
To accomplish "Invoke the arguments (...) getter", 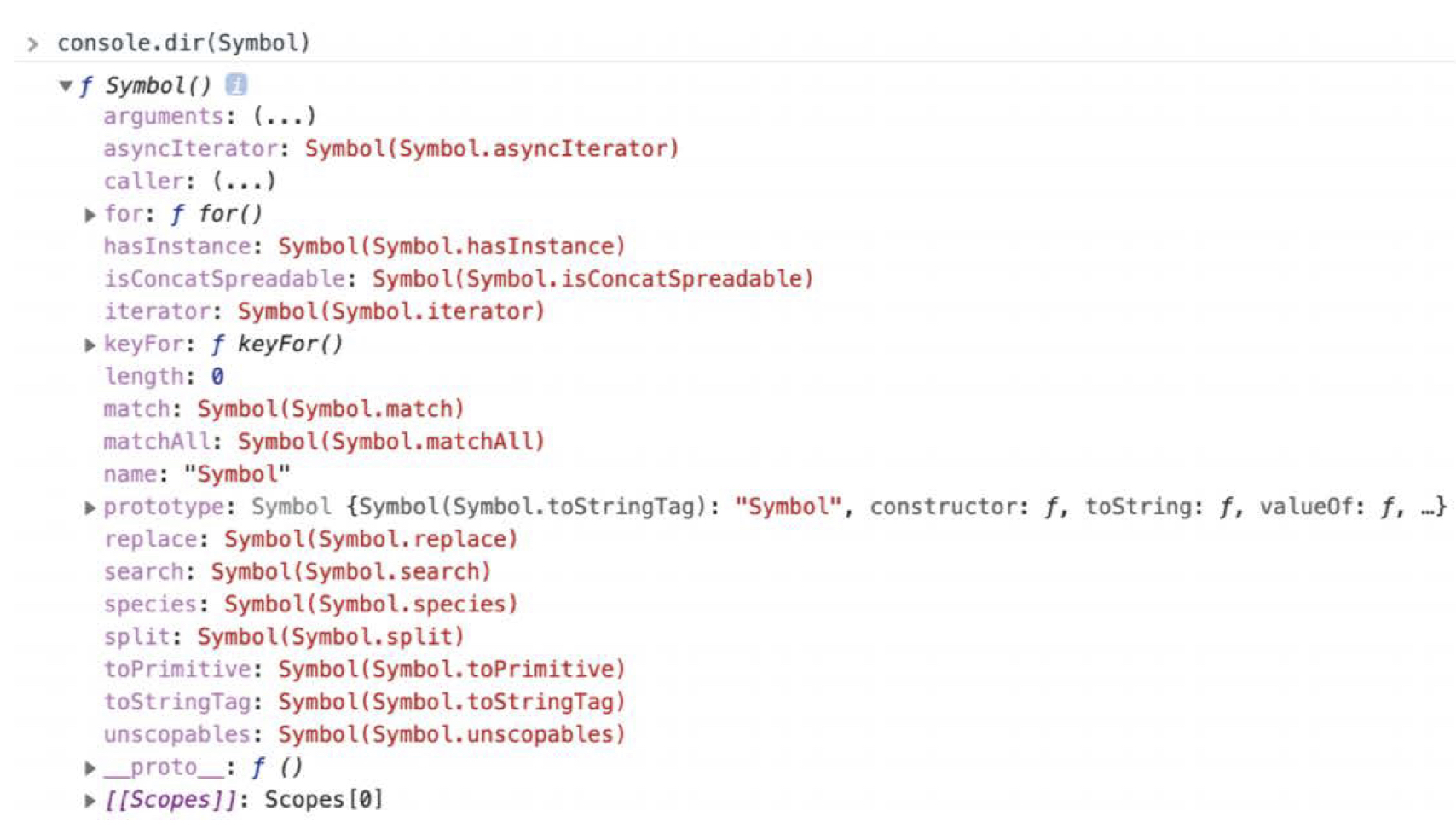I will click(285, 116).
